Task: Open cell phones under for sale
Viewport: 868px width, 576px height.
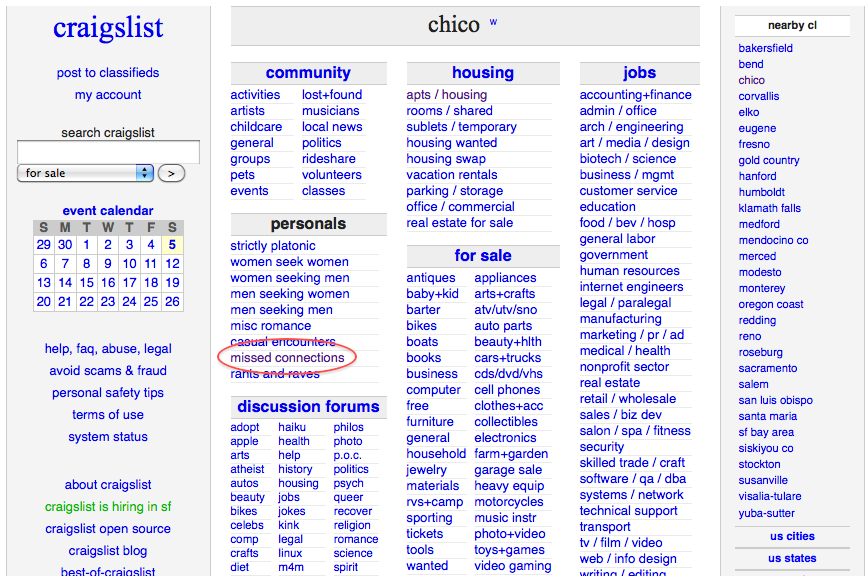Action: pos(507,390)
